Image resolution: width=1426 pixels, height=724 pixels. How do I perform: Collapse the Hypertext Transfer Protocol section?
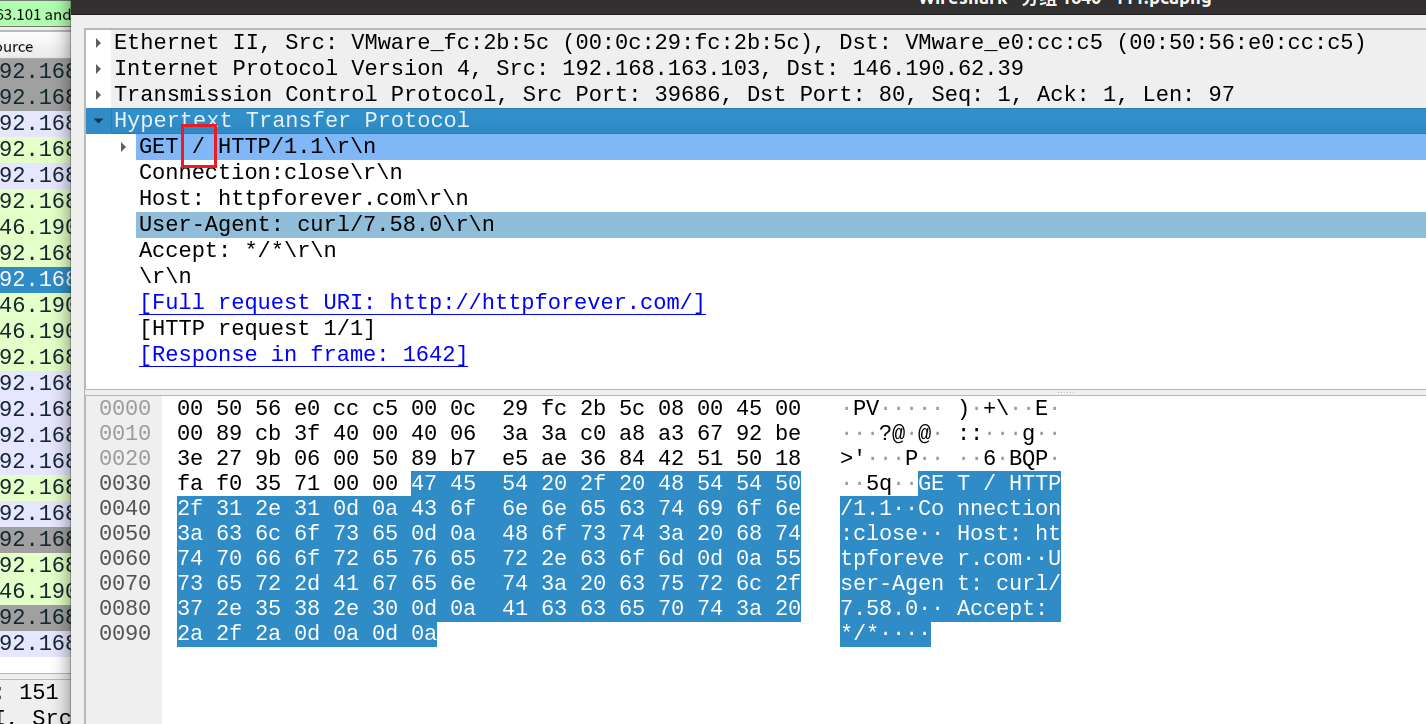[x=98, y=121]
